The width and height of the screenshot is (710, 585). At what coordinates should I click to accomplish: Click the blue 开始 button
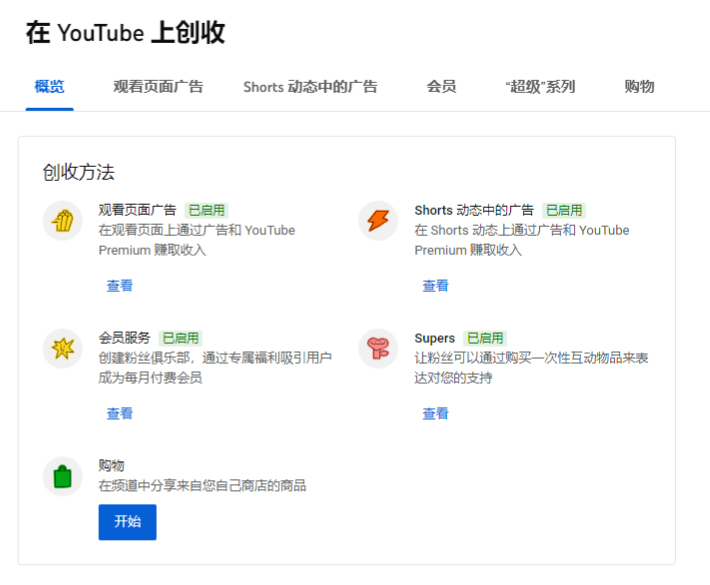(127, 522)
